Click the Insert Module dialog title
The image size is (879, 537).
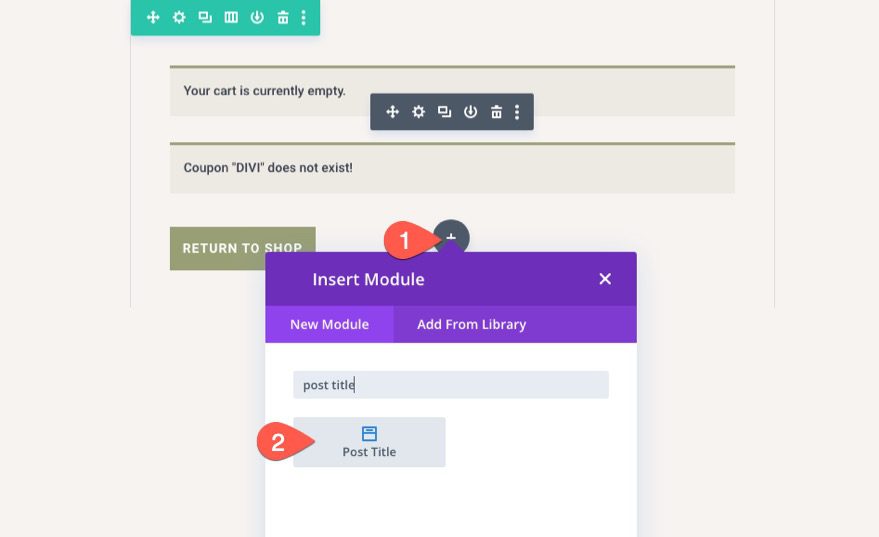click(x=368, y=279)
